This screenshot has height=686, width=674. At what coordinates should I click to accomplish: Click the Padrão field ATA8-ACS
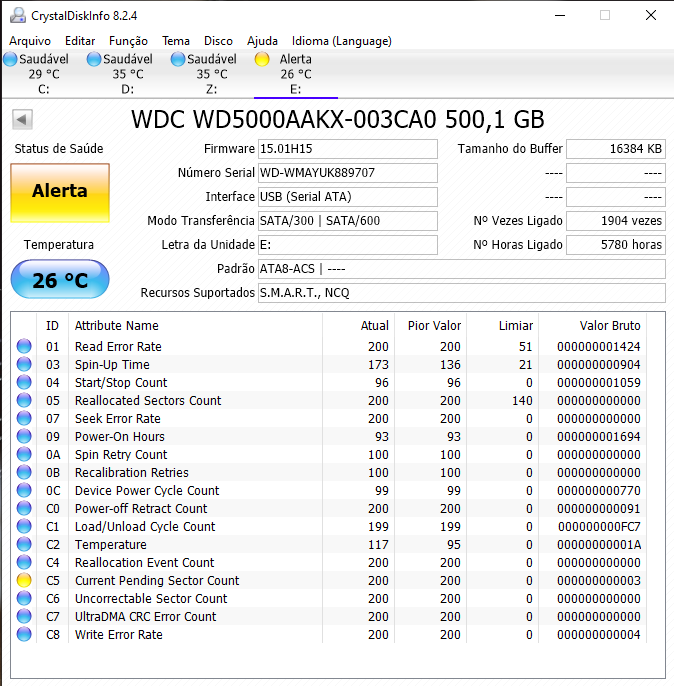pos(462,269)
